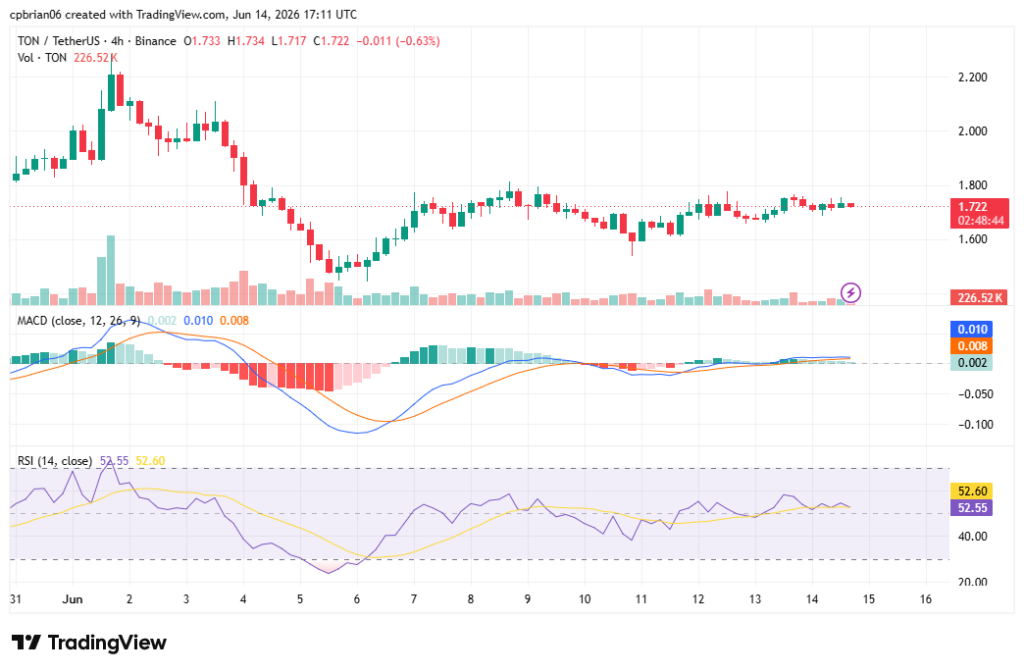Click the 14 date label on the time axis
Viewport: 1024px width, 672px height.
click(812, 600)
